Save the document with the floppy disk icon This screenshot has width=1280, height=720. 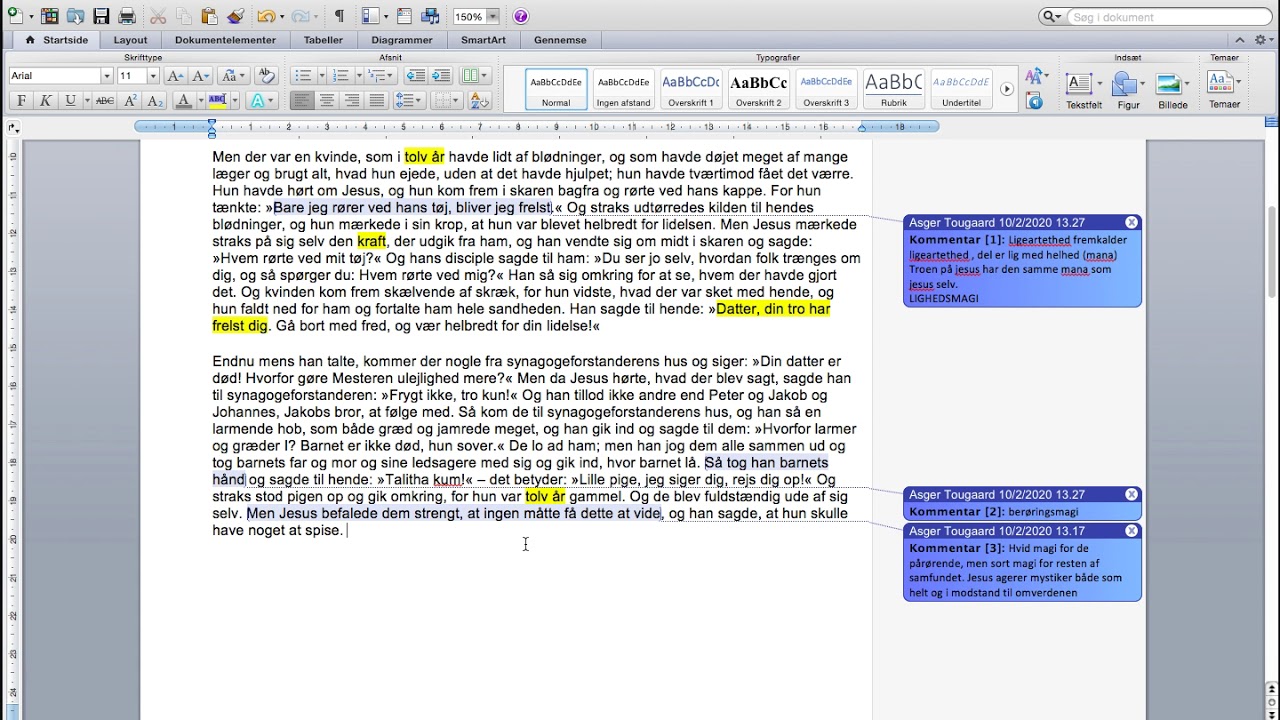pos(101,16)
